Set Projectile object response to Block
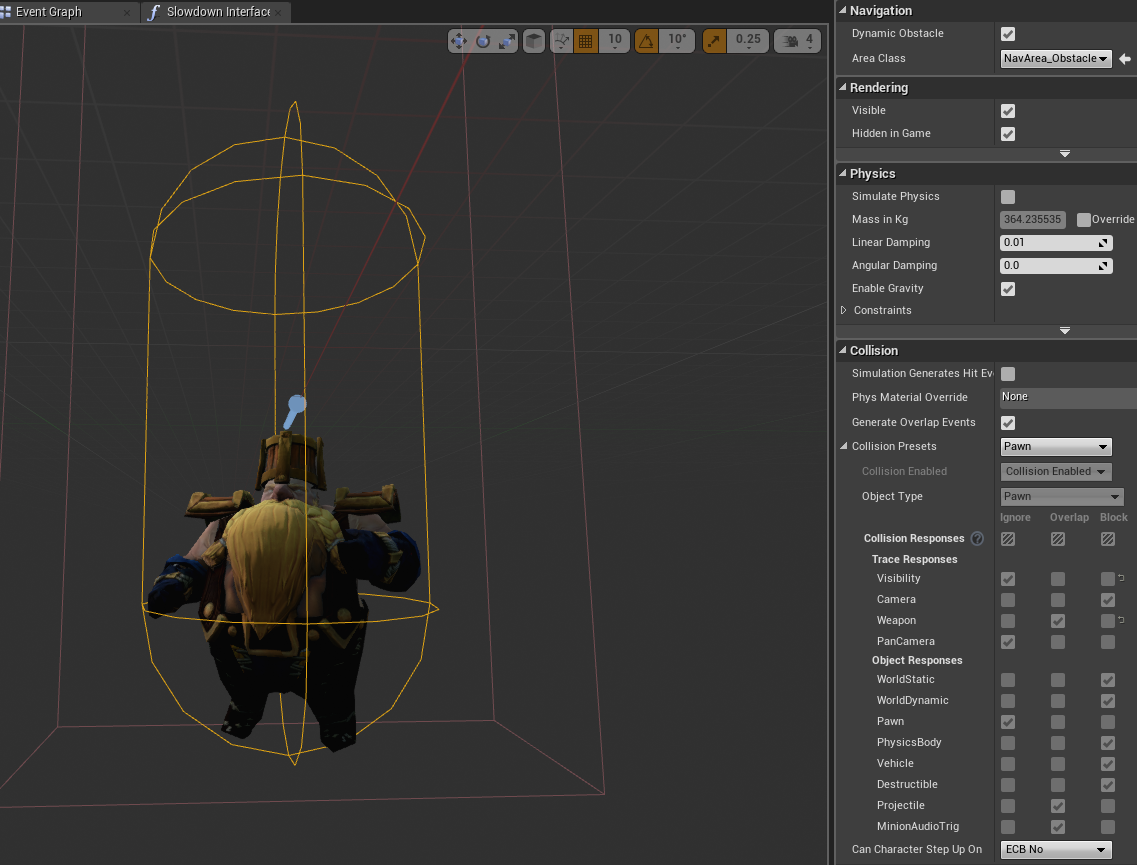This screenshot has width=1137, height=865. [x=1107, y=806]
